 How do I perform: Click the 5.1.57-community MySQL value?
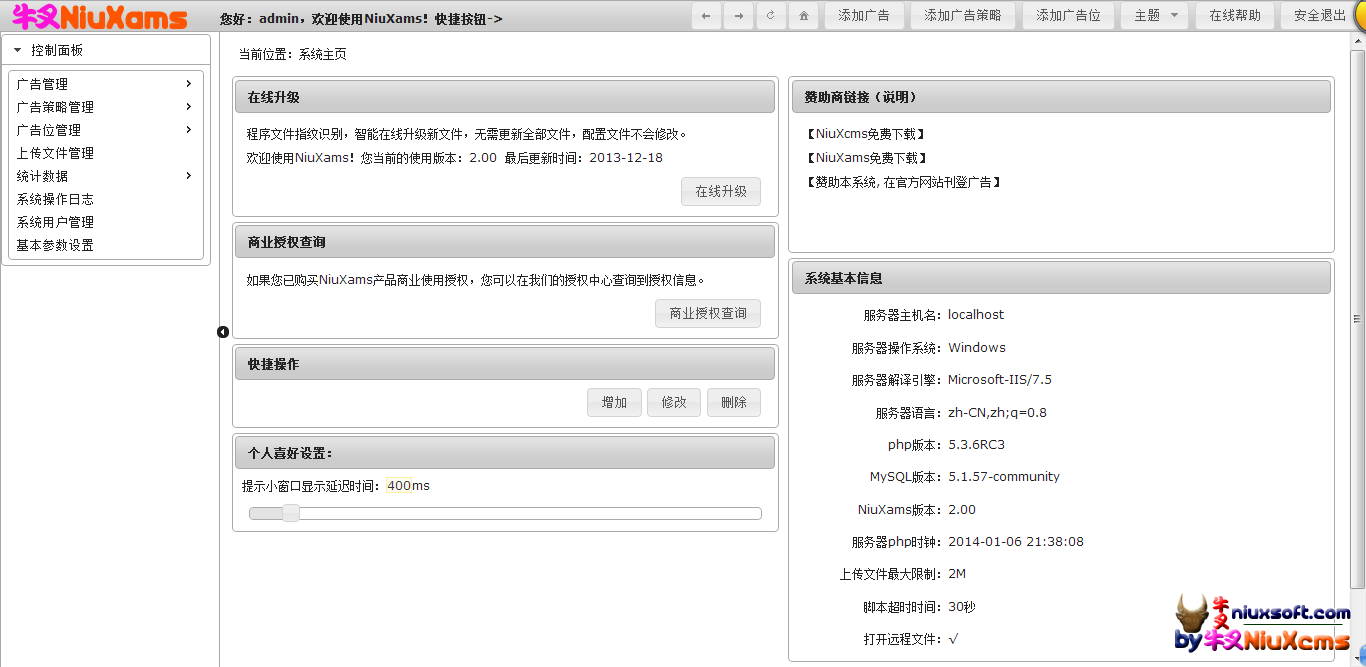[1004, 477]
